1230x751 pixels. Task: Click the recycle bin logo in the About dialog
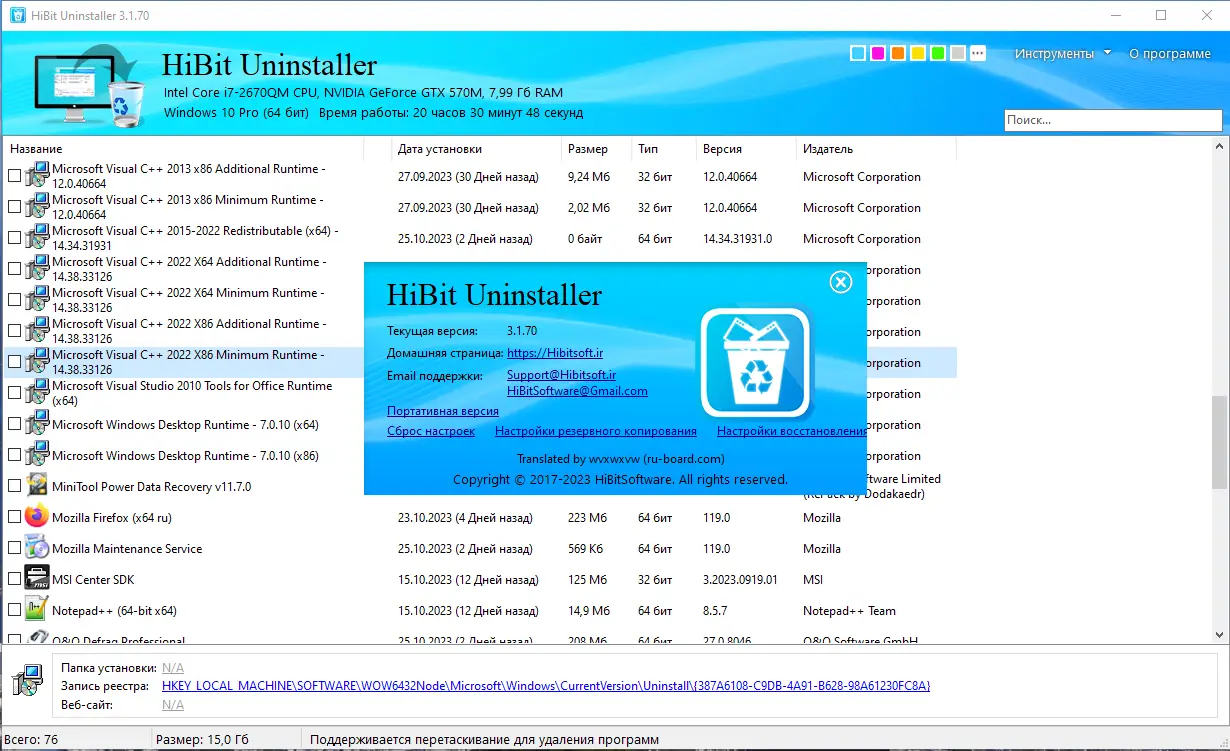(754, 362)
